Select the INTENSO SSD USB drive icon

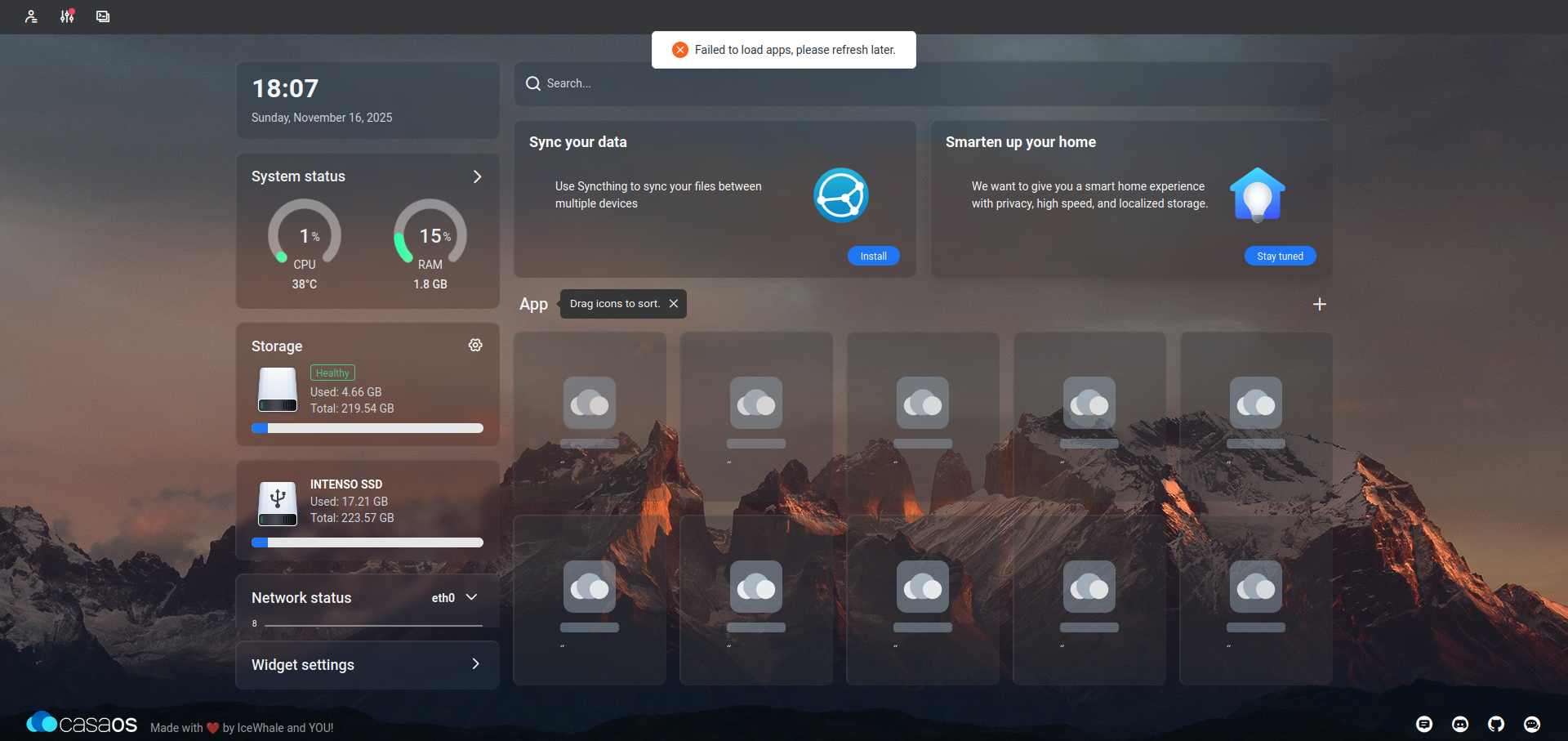coord(278,503)
